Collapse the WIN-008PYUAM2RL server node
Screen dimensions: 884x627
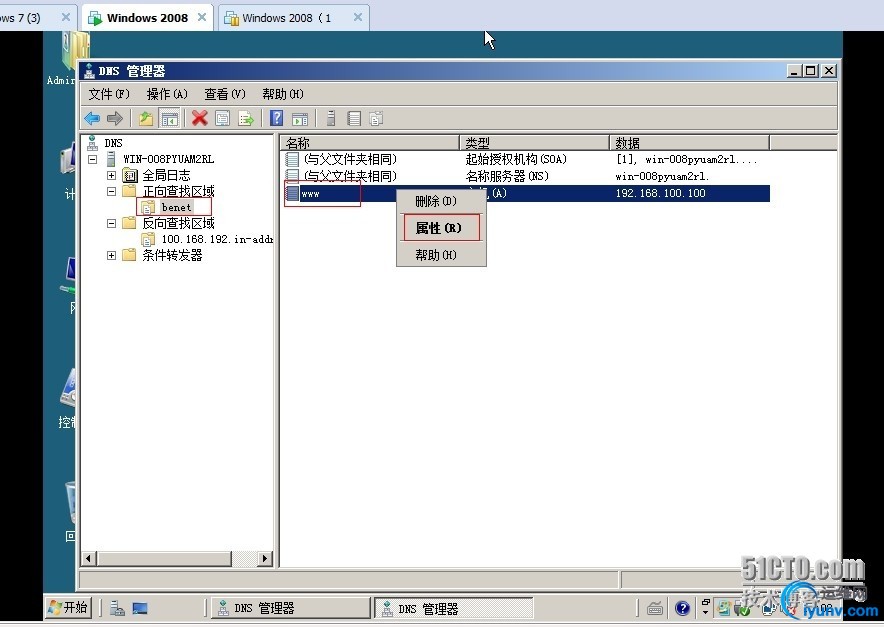(x=93, y=160)
